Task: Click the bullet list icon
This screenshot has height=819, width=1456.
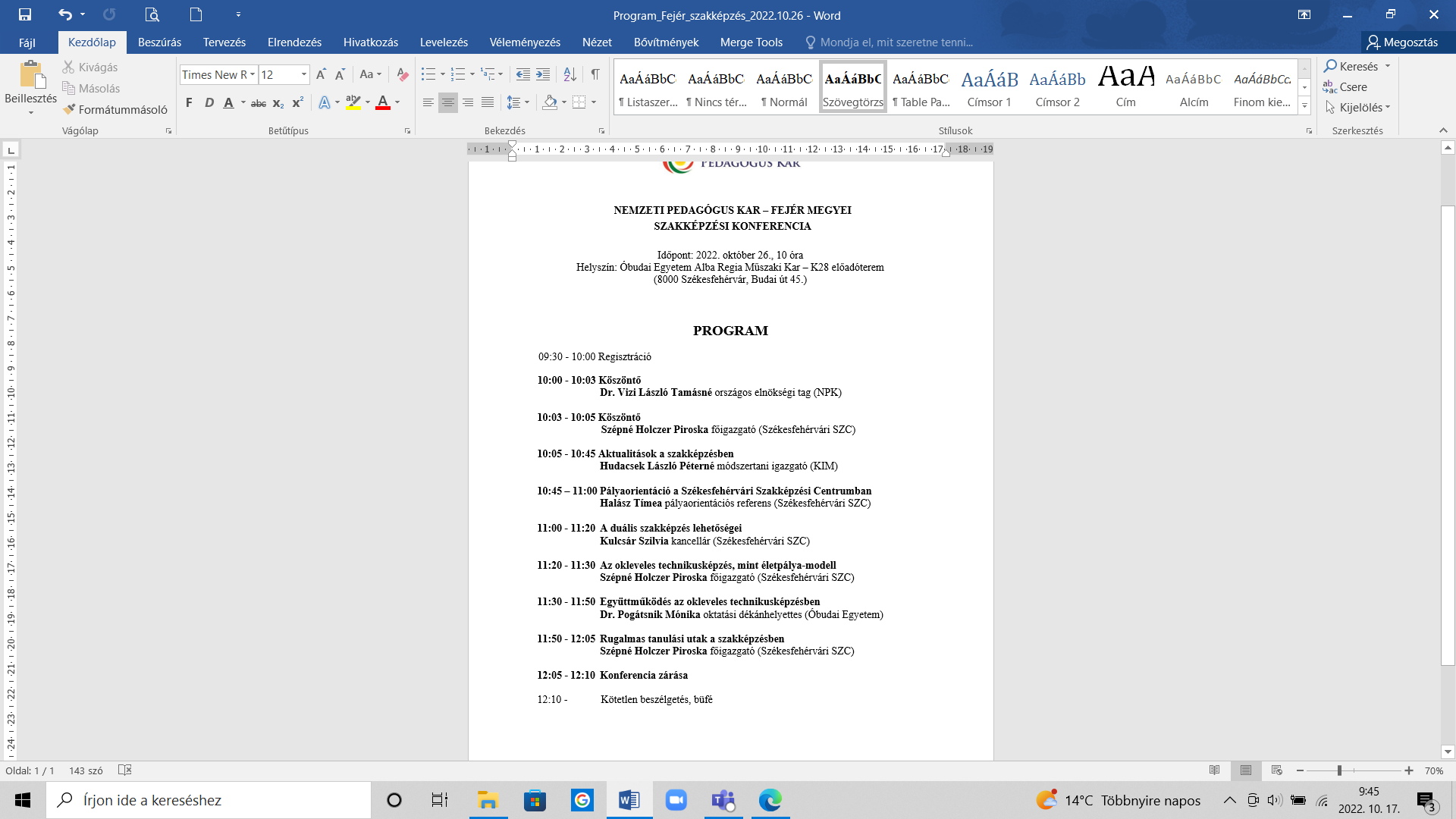Action: (428, 74)
